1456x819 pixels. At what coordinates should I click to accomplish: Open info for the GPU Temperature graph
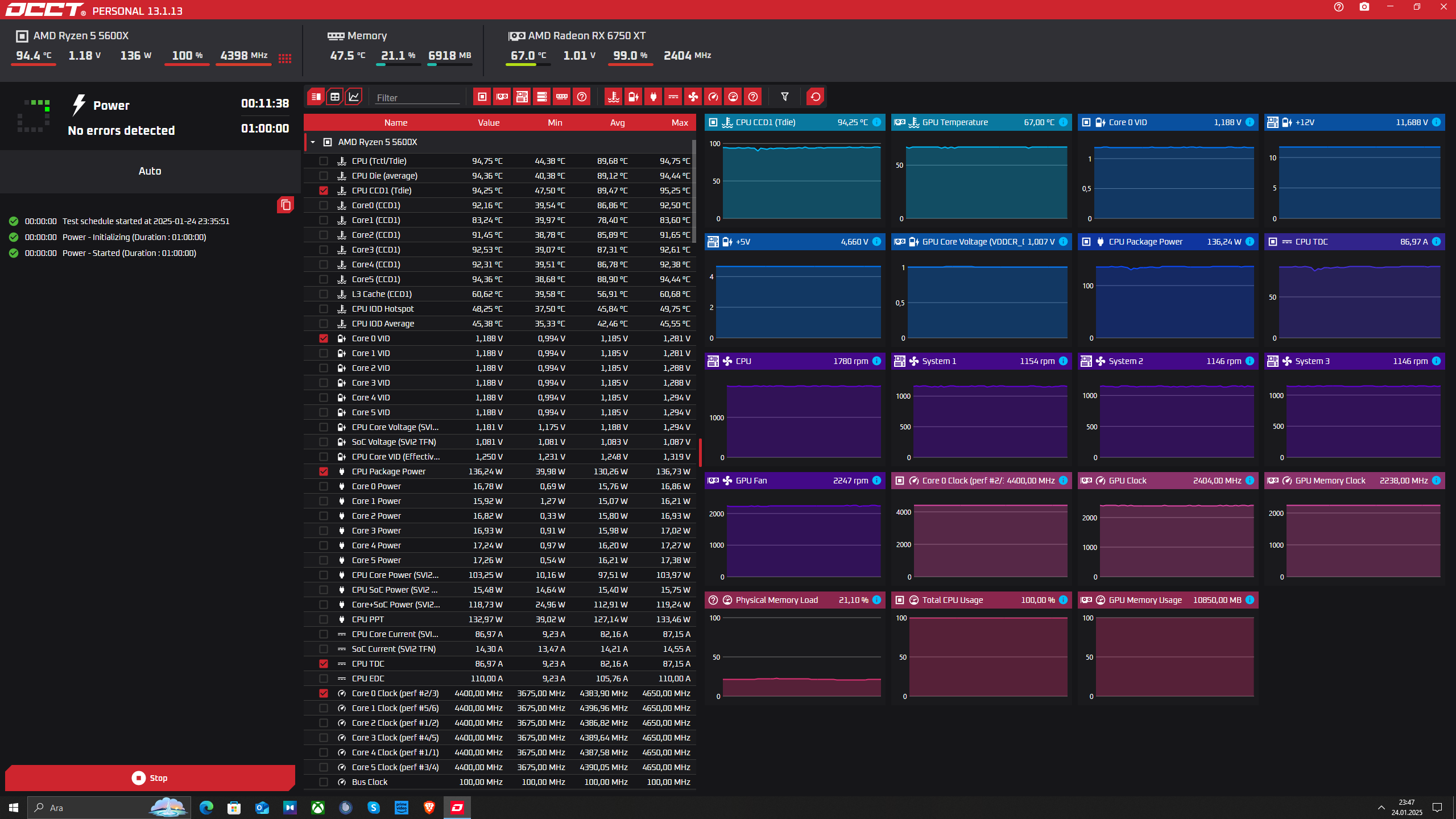[x=1063, y=122]
